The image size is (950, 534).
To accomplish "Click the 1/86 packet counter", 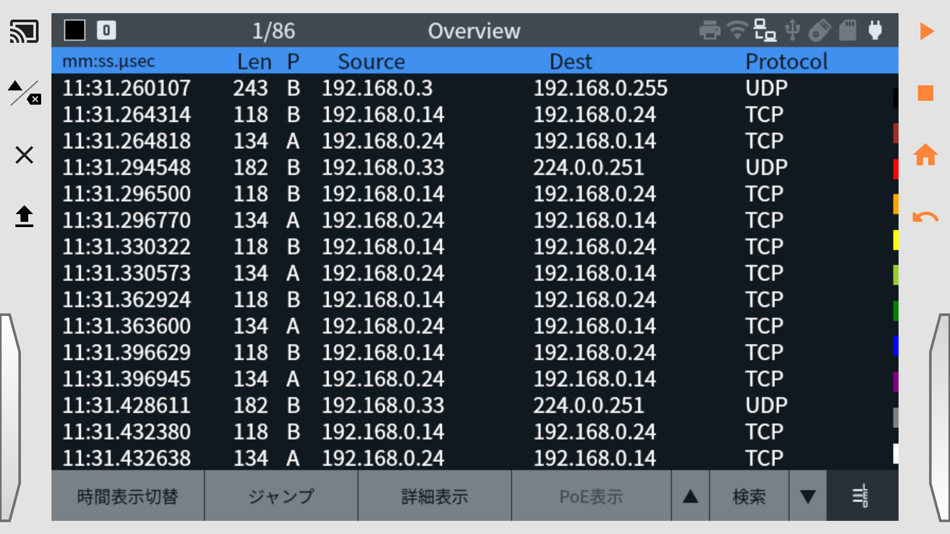I will (x=273, y=31).
